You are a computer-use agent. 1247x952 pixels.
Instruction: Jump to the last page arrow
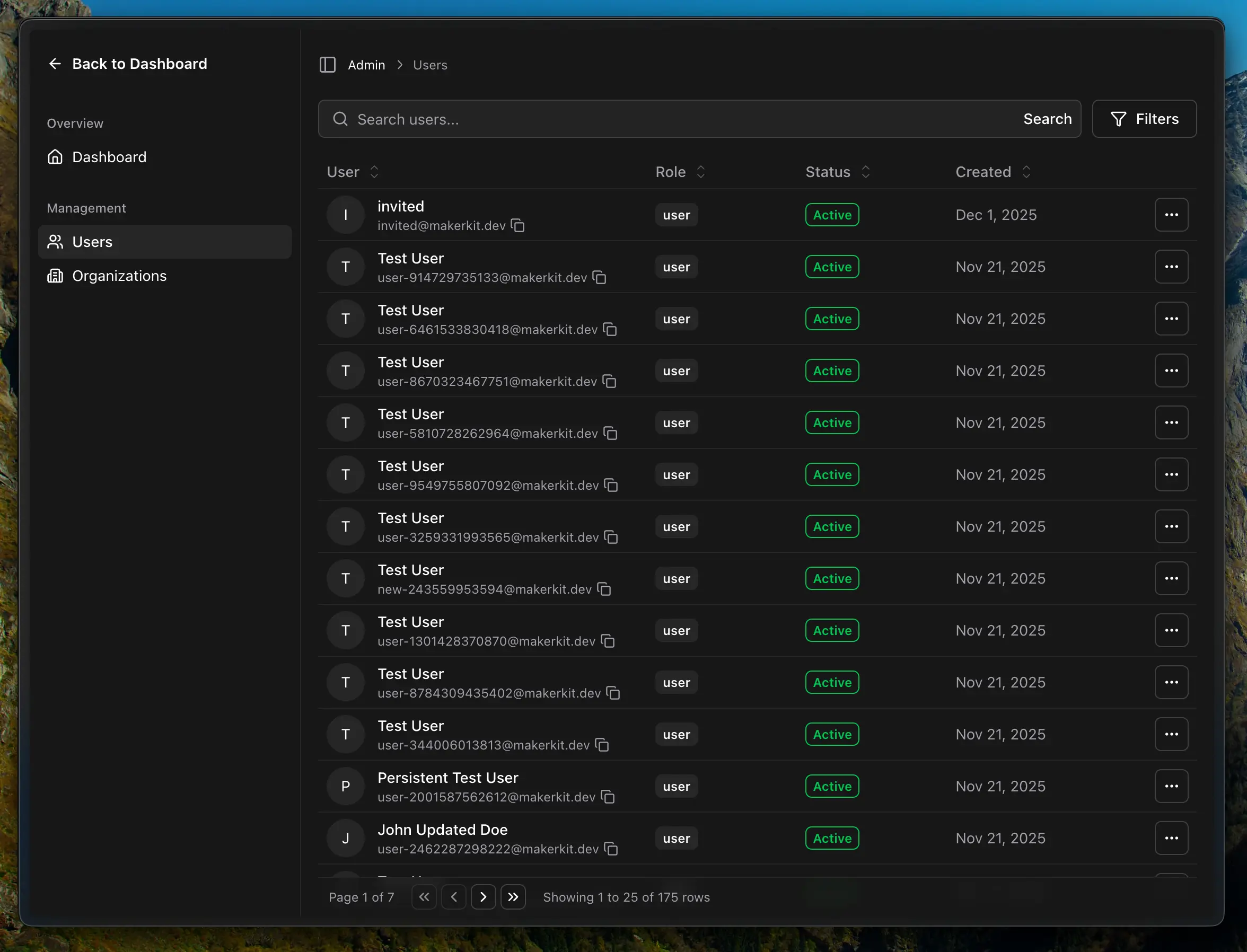513,896
